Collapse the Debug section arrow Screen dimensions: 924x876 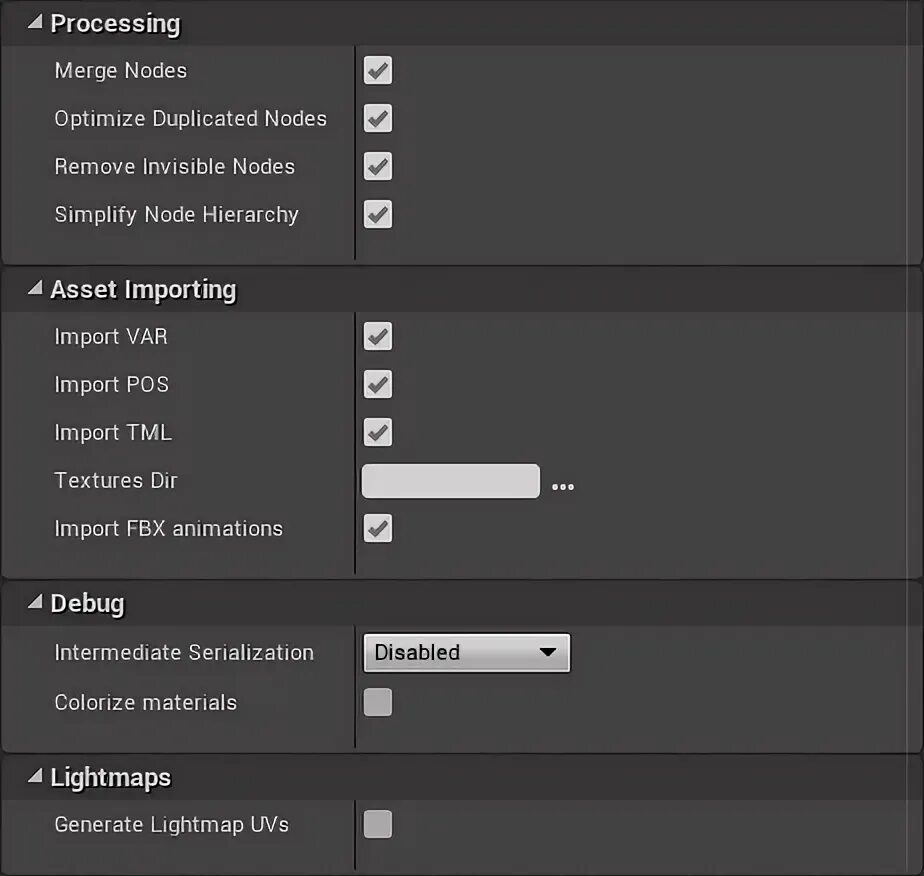coord(35,603)
